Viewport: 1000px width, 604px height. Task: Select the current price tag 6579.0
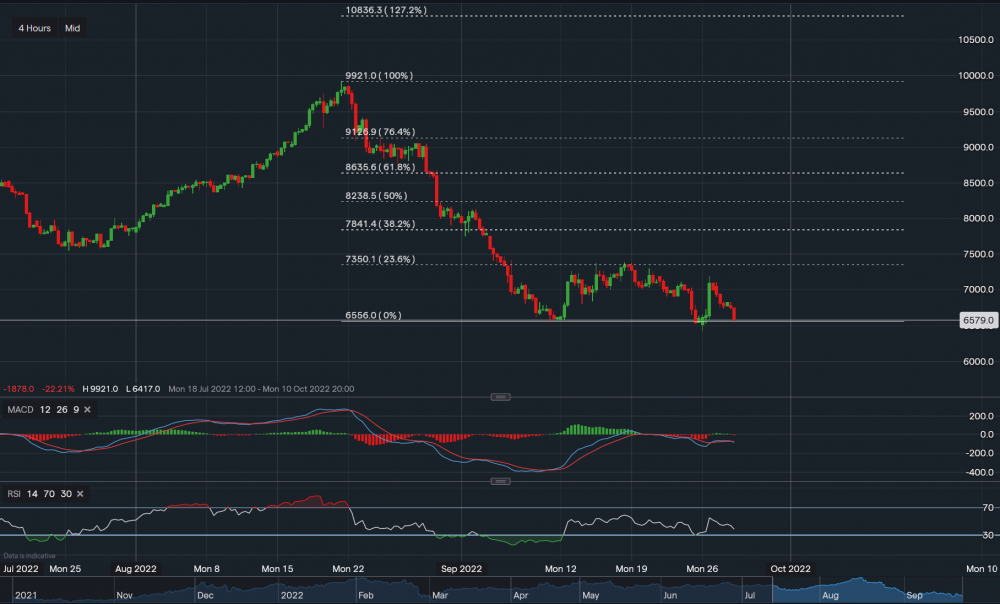pos(977,320)
